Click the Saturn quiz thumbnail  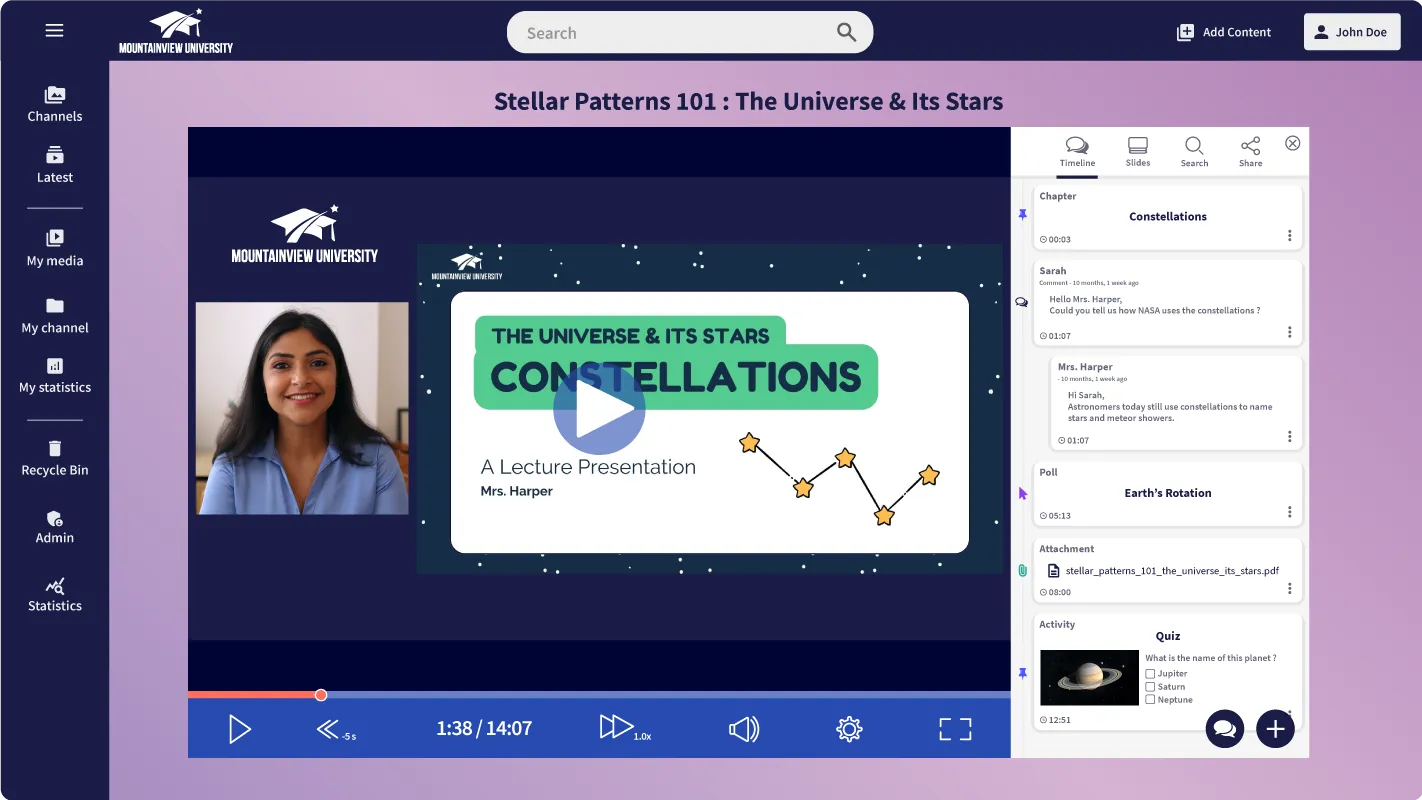[1089, 678]
